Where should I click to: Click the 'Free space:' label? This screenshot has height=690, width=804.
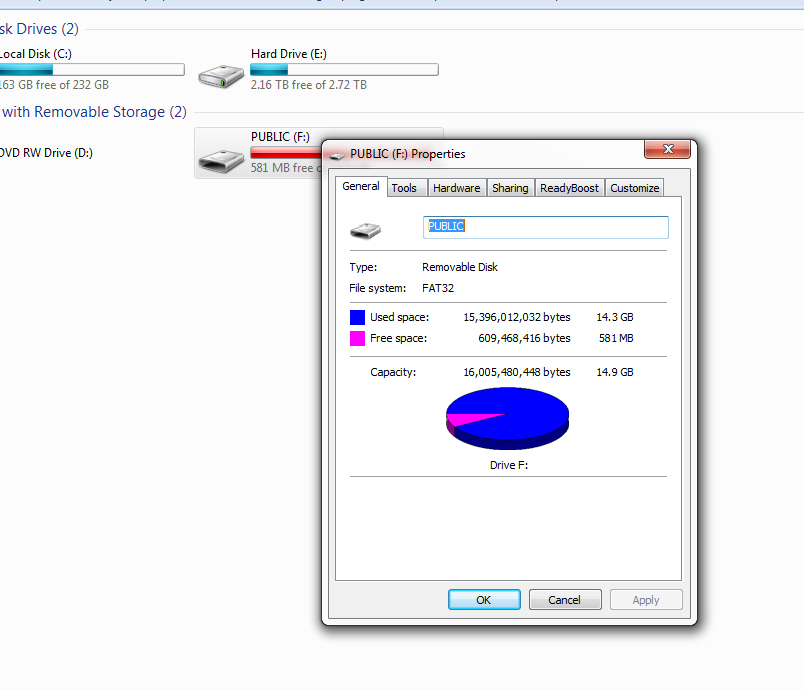(x=398, y=338)
